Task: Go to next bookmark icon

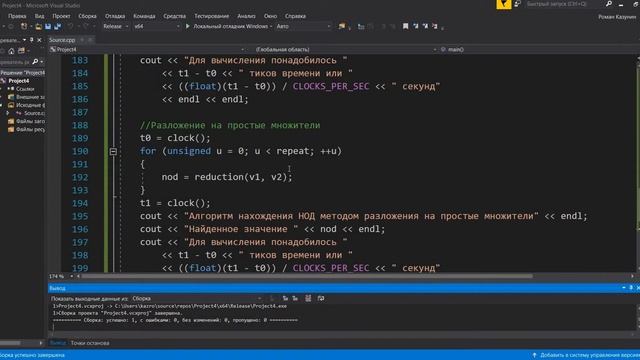Action: (425, 26)
